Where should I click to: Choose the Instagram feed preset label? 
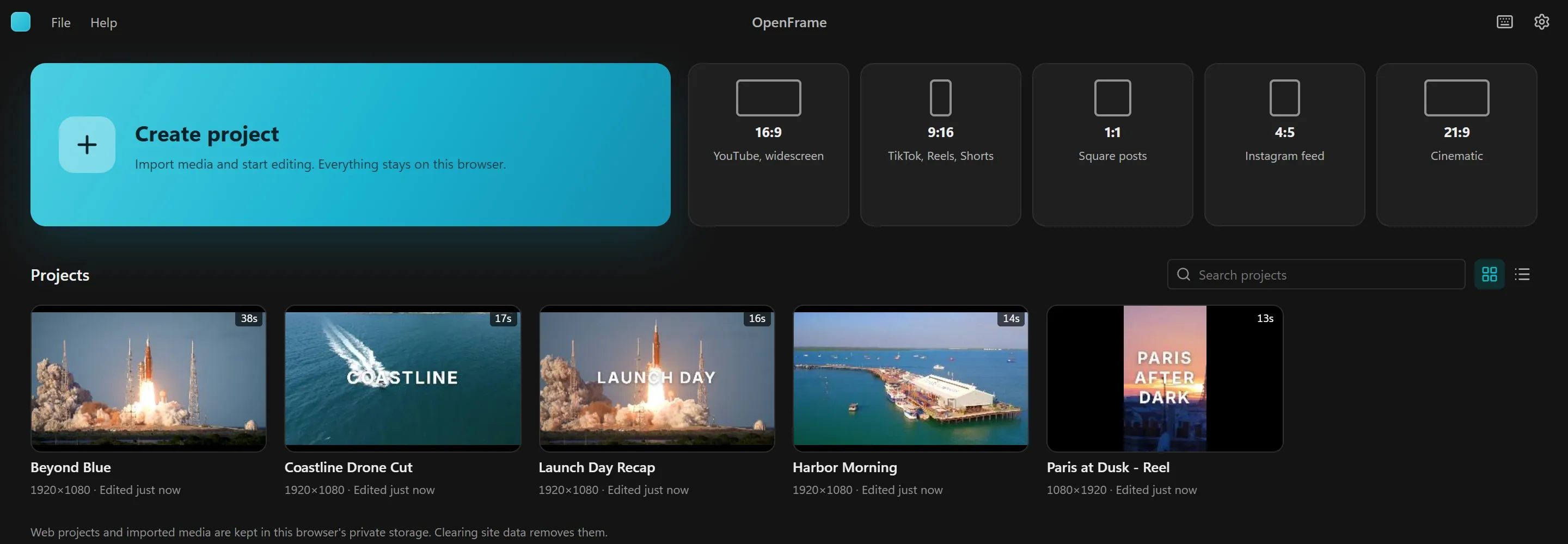tap(1284, 156)
